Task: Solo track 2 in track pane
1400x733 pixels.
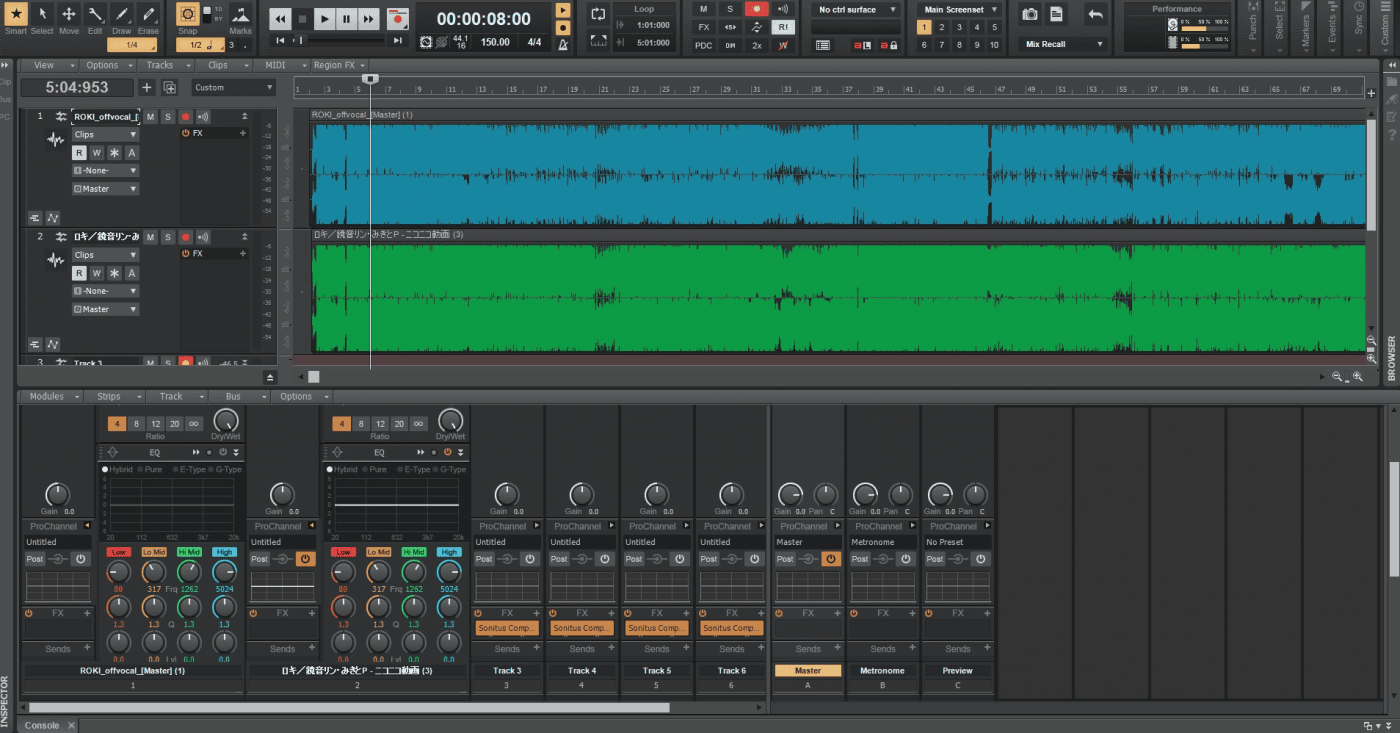Action: [x=168, y=237]
